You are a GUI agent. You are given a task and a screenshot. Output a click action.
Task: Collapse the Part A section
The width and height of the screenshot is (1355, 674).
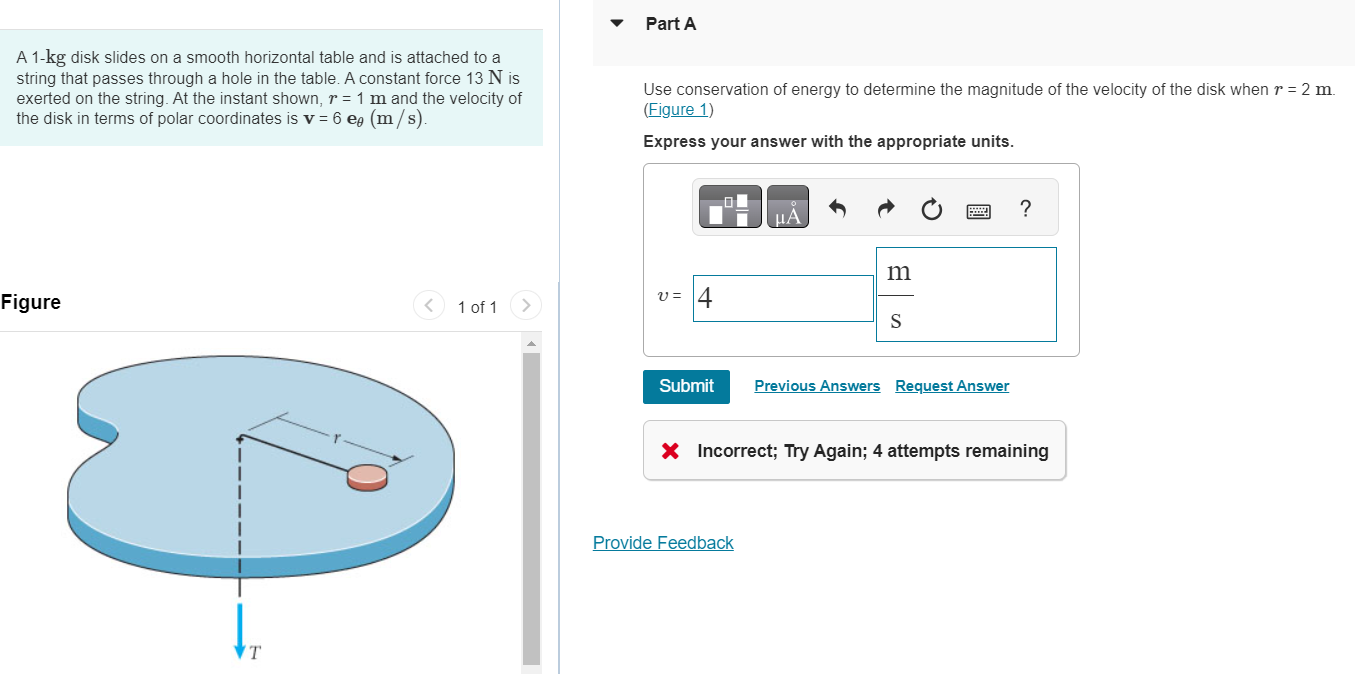tap(616, 22)
